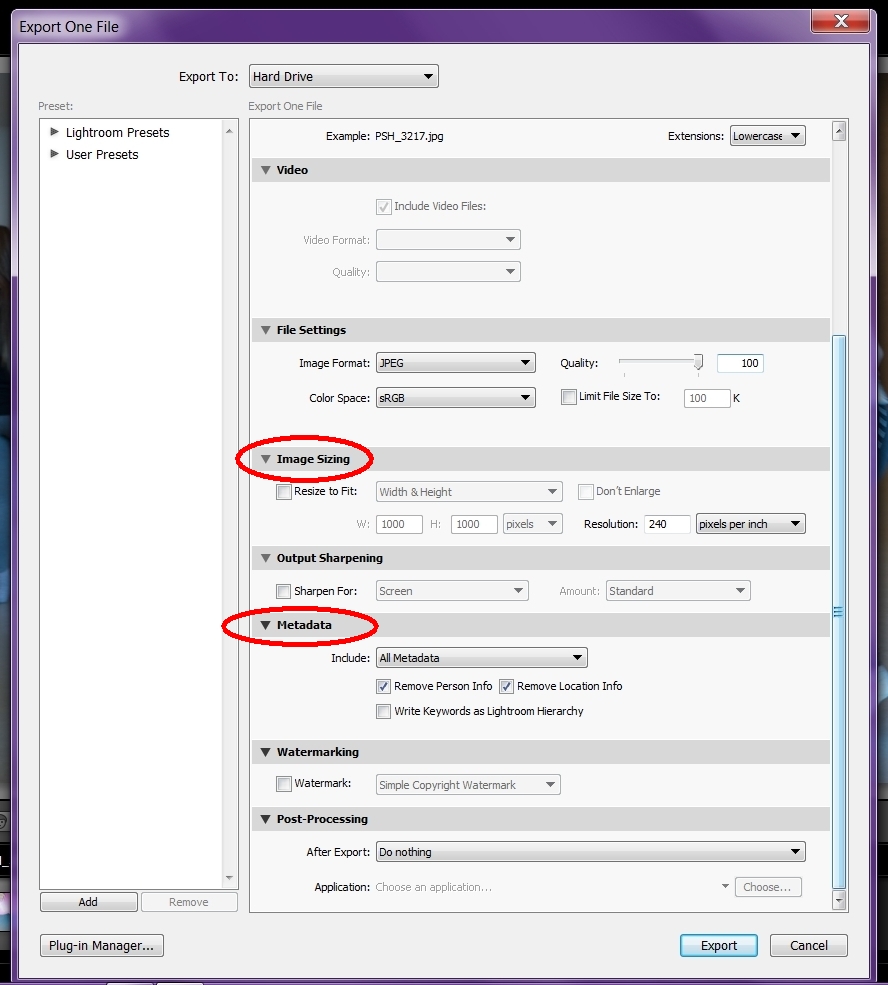
Task: Collapse the Image Sizing section
Action: tap(266, 459)
